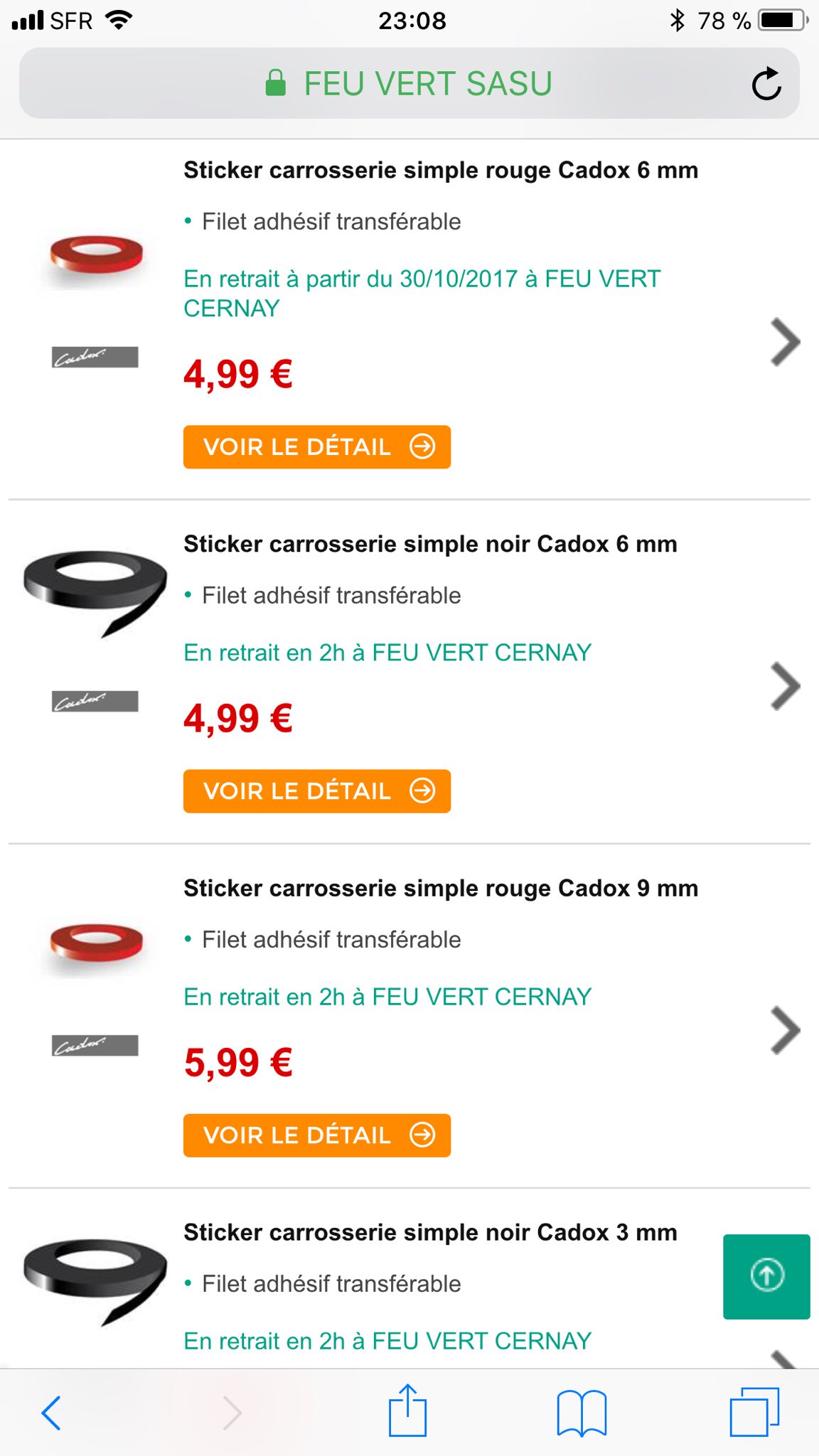The width and height of the screenshot is (819, 1456).
Task: Show all open Safari tabs
Action: (x=754, y=1412)
